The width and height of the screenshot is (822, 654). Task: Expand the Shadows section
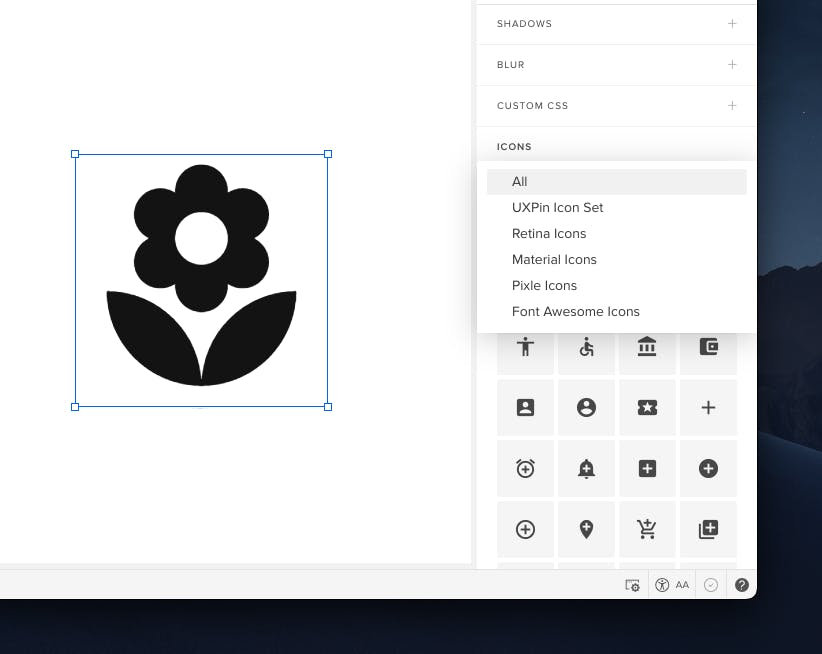pos(732,23)
